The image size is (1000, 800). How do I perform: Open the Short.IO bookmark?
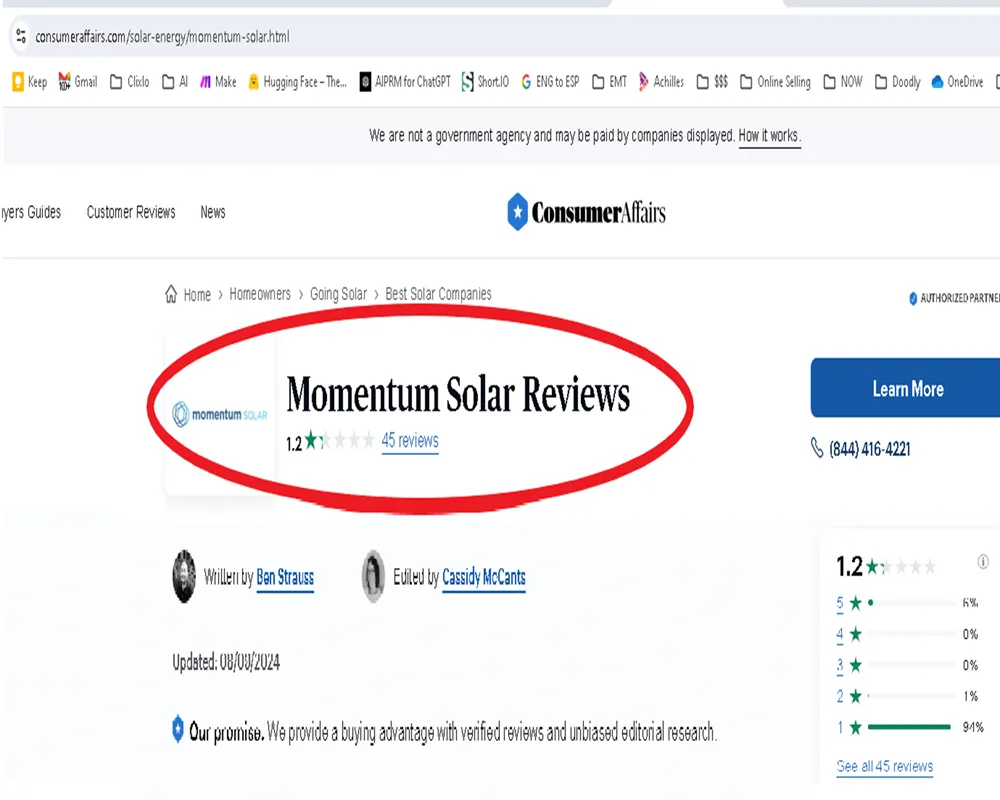[485, 82]
